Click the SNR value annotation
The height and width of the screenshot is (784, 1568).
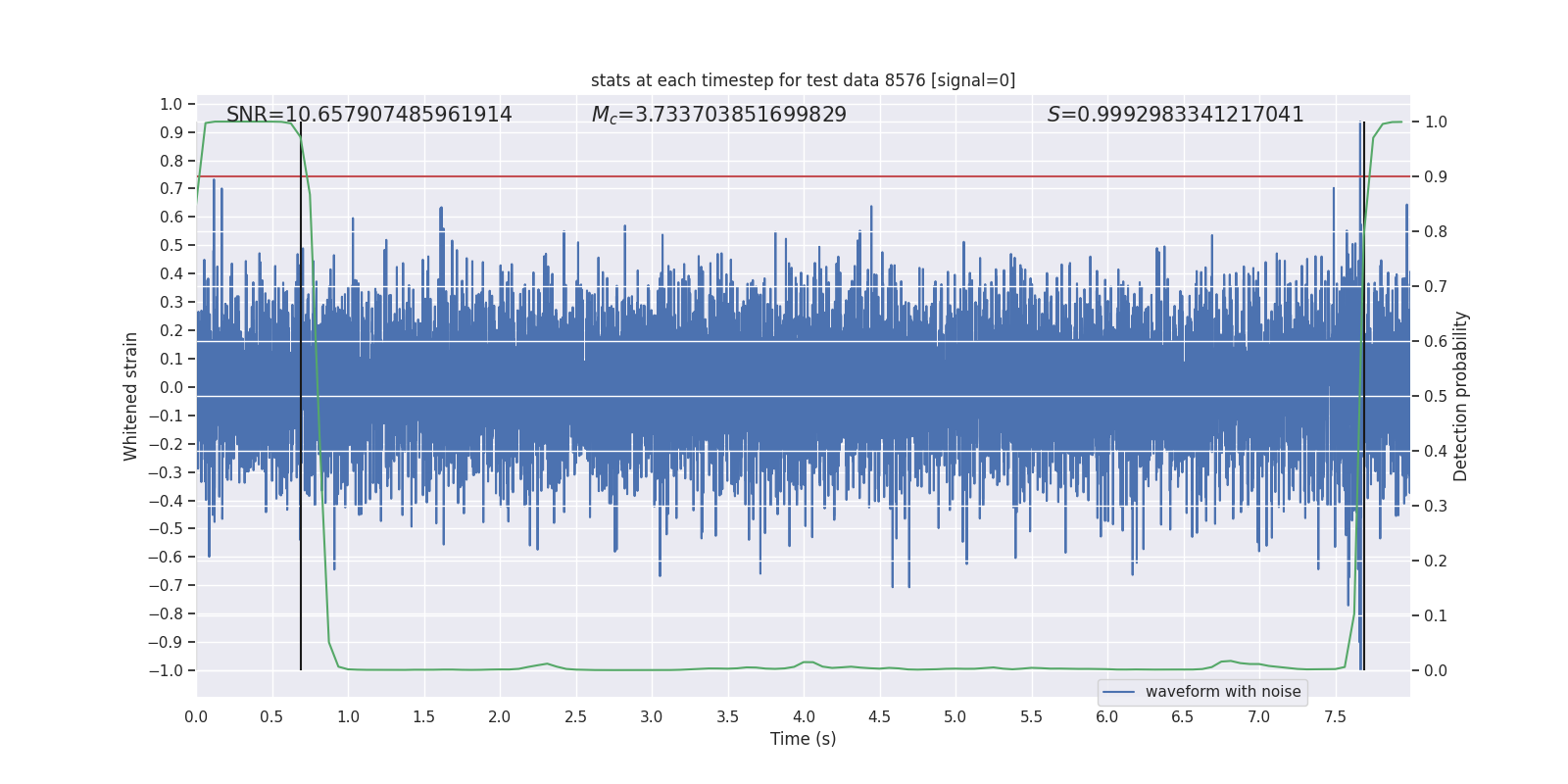pyautogui.click(x=369, y=115)
